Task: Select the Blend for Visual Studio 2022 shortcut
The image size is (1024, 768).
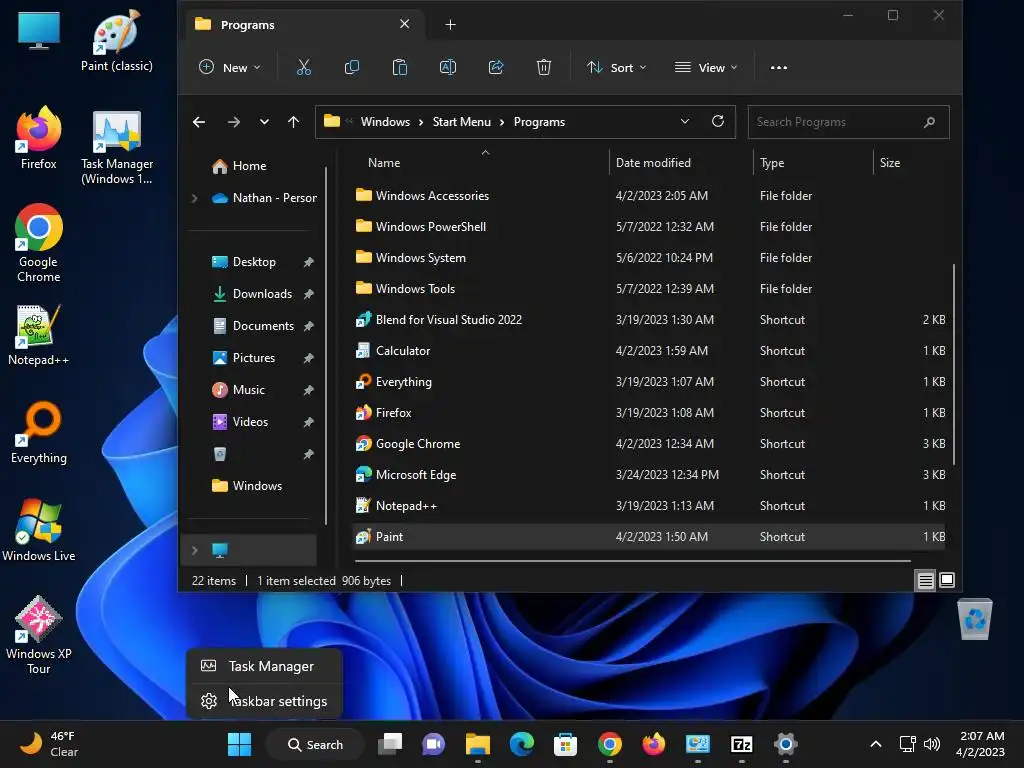Action: pyautogui.click(x=648, y=320)
